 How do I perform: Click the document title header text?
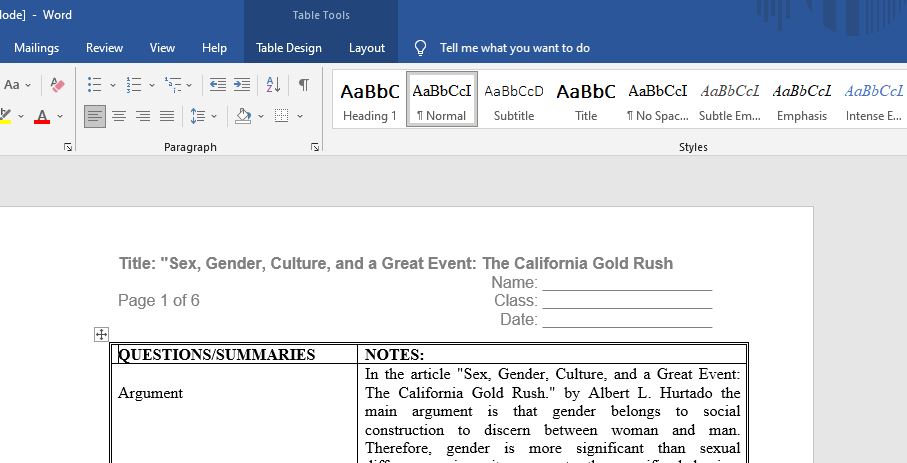click(x=396, y=263)
